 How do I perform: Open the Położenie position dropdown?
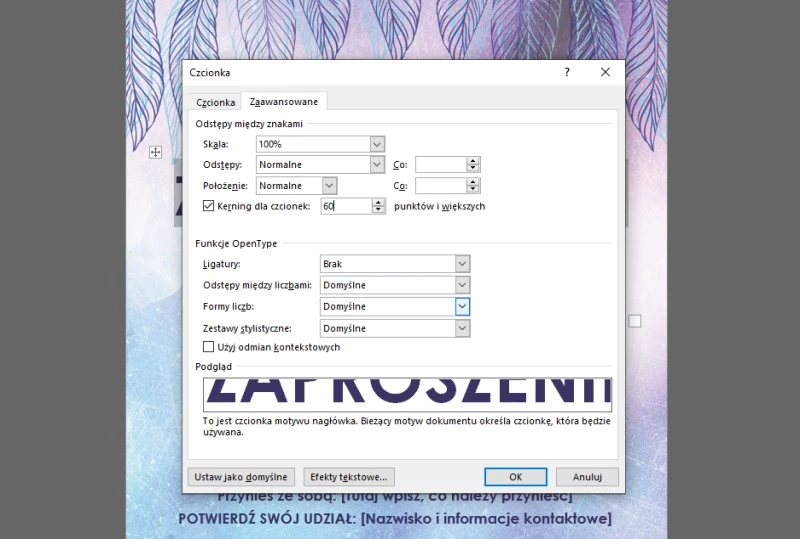tap(330, 185)
